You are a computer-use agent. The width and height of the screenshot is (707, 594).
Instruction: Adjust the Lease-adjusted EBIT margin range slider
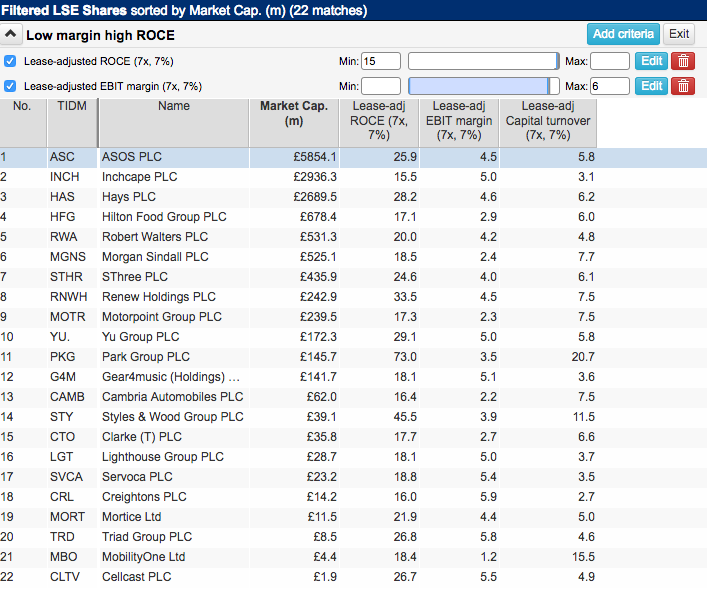pos(483,86)
